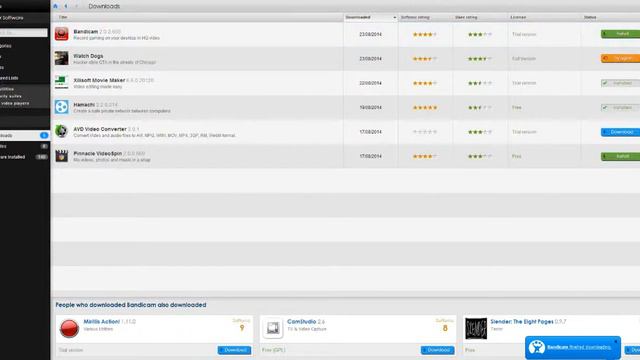Click Softonic rating stars for Watch Dogs
The width and height of the screenshot is (640, 360).
click(x=424, y=59)
